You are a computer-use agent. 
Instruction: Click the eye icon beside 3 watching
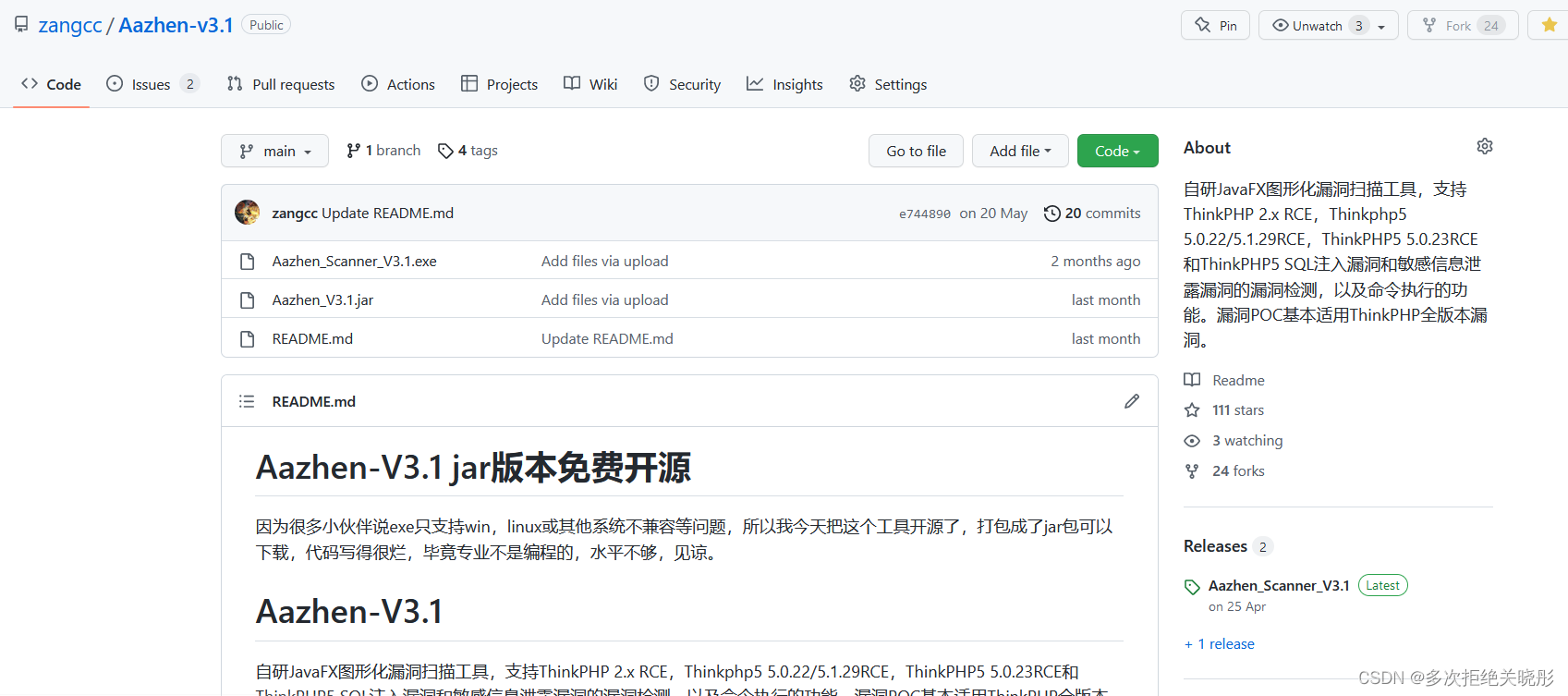1192,441
